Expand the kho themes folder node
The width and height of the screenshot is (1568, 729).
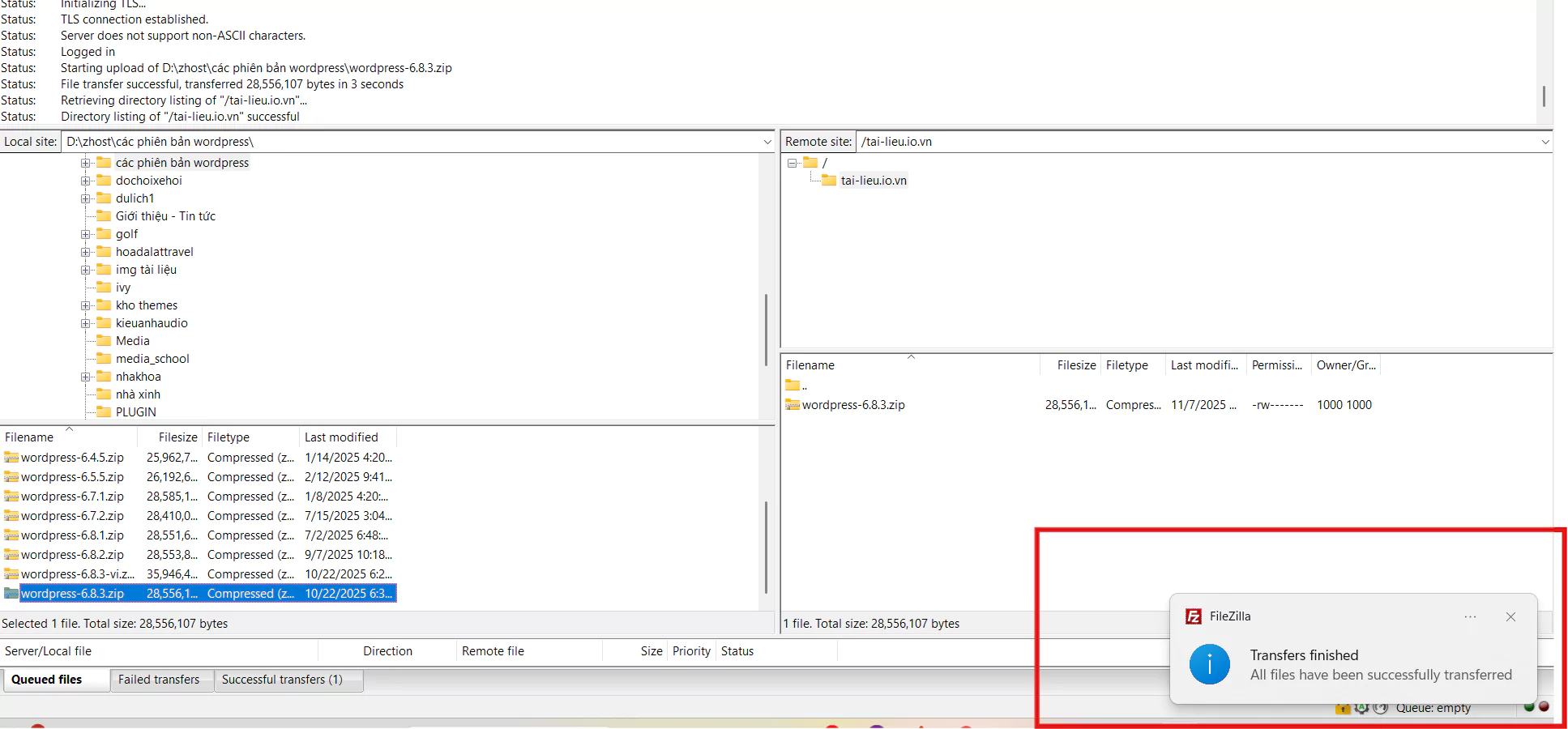[x=86, y=305]
